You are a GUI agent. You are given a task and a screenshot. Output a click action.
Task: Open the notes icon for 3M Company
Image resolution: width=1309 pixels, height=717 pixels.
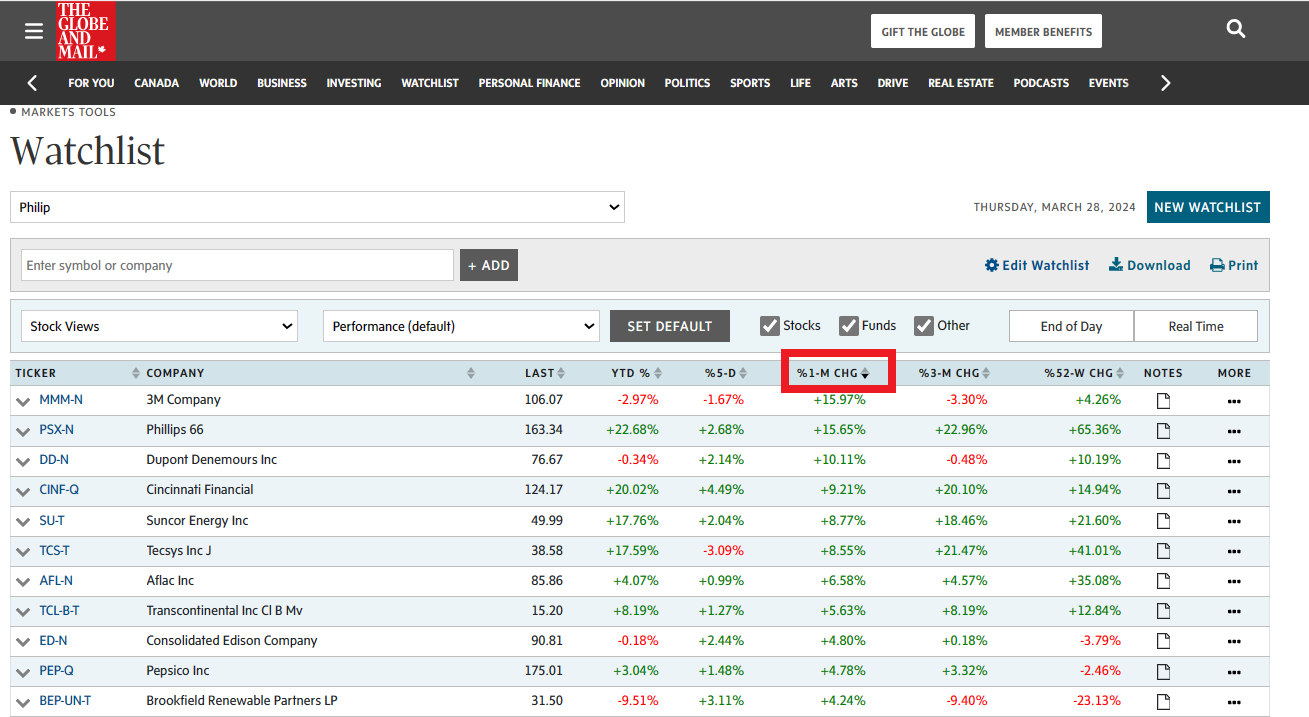1163,401
